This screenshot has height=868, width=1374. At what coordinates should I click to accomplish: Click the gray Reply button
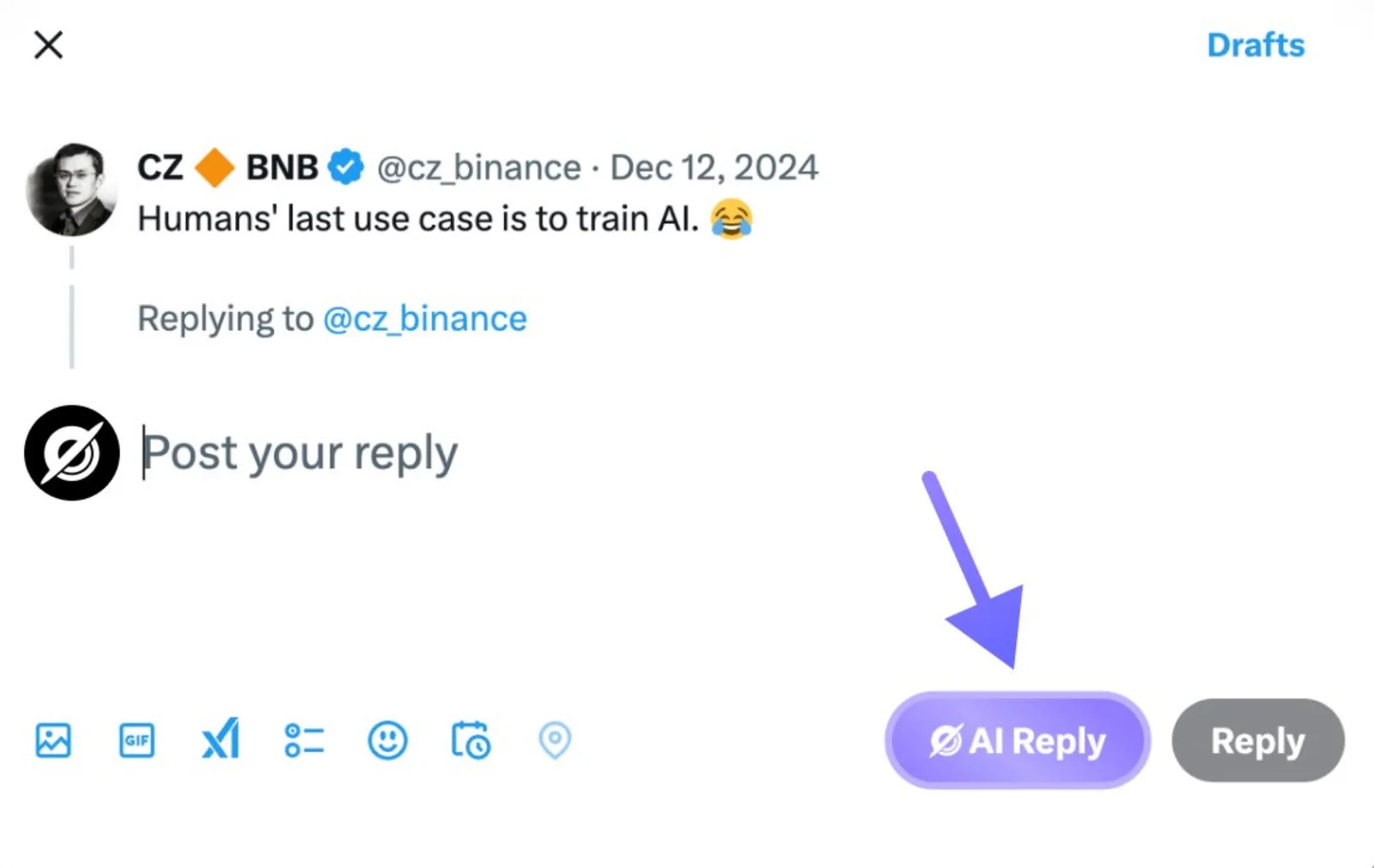click(1258, 740)
